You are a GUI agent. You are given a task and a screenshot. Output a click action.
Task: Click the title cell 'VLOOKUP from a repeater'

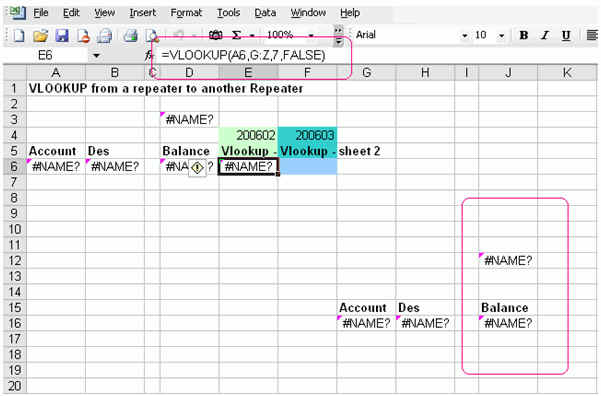coord(166,89)
